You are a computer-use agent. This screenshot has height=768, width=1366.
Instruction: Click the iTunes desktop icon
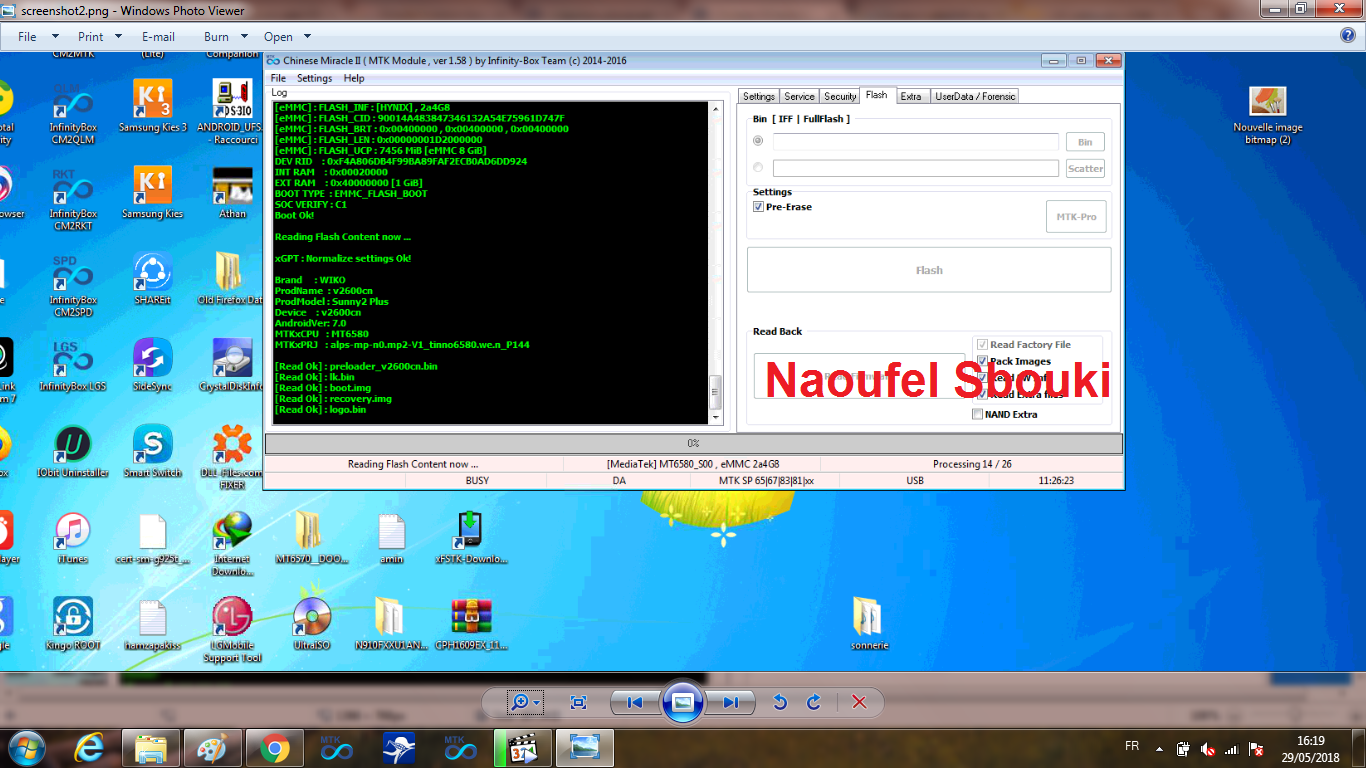73,538
